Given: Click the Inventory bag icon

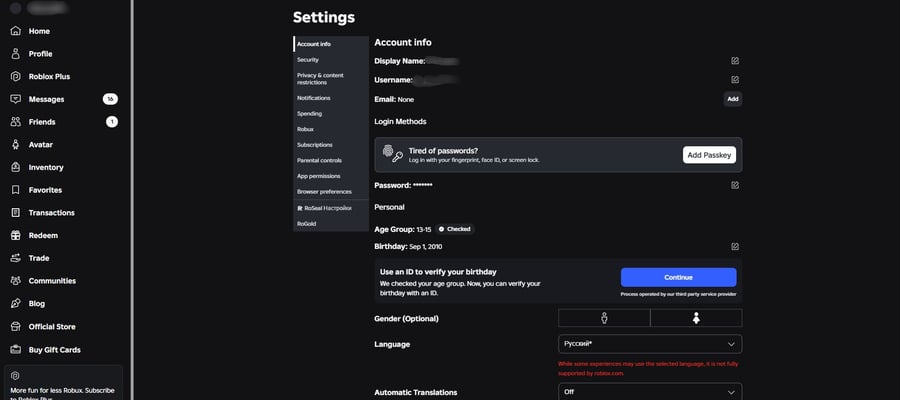Looking at the screenshot, I should tap(15, 167).
